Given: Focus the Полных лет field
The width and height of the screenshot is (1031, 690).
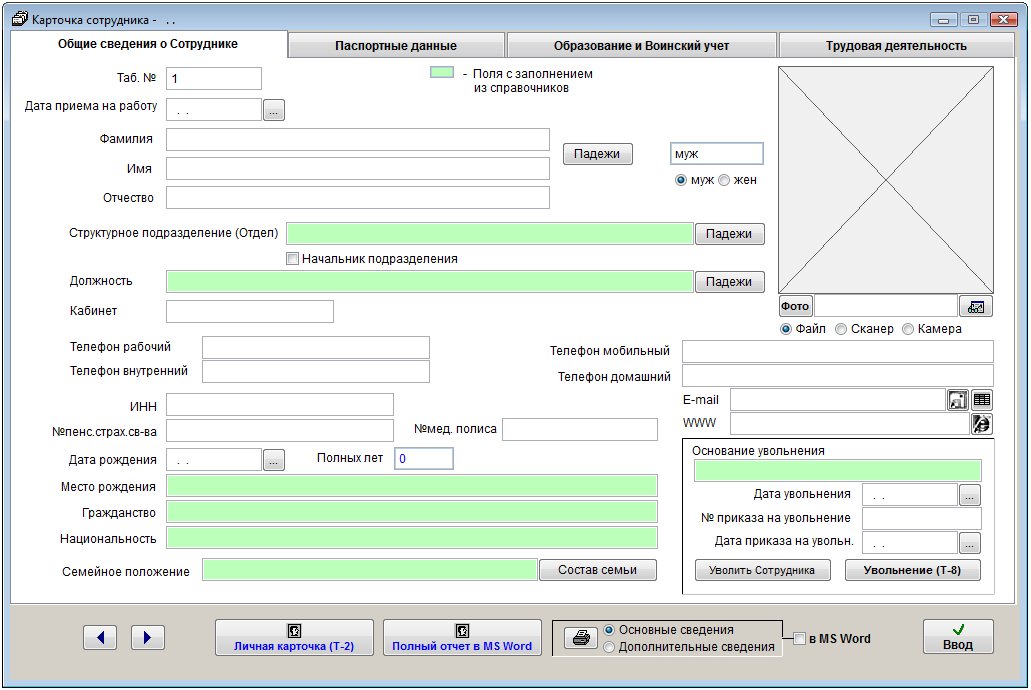Looking at the screenshot, I should 424,458.
